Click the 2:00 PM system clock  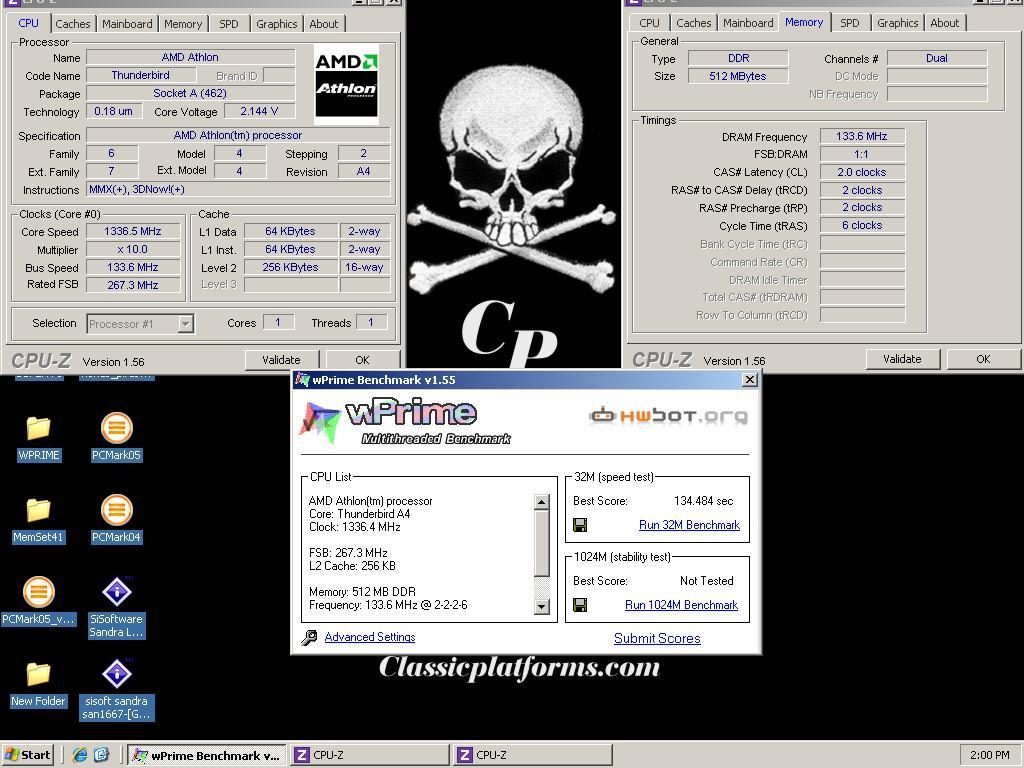coord(989,755)
